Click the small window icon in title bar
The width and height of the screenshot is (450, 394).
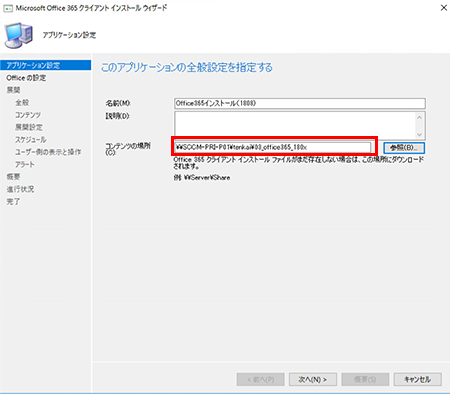[x=8, y=8]
